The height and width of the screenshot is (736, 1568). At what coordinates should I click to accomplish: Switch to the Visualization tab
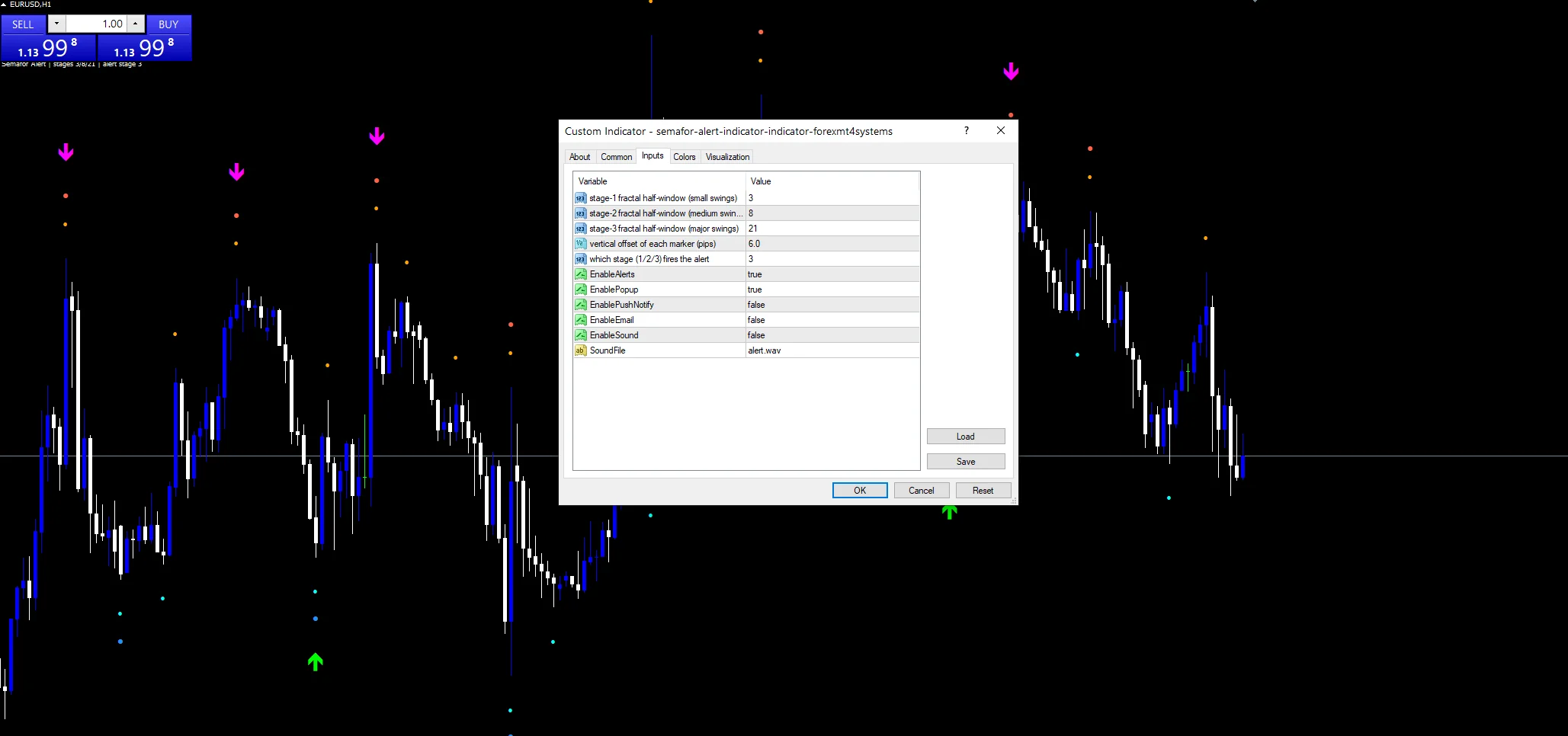coord(727,157)
